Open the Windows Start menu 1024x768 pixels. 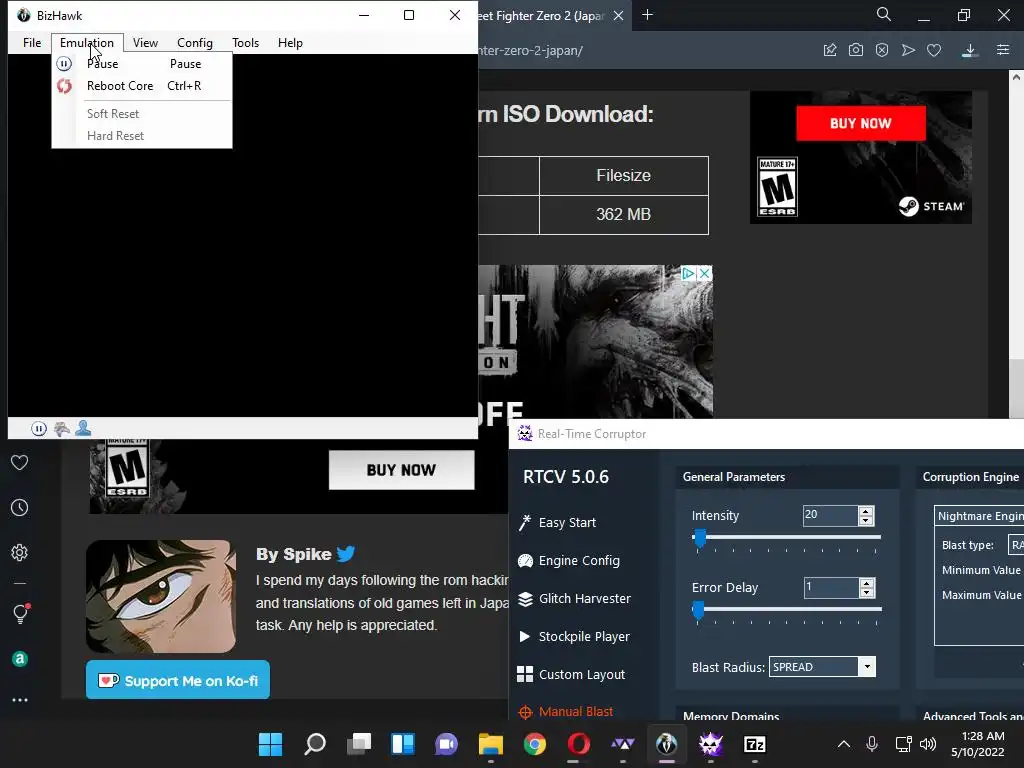pos(270,744)
